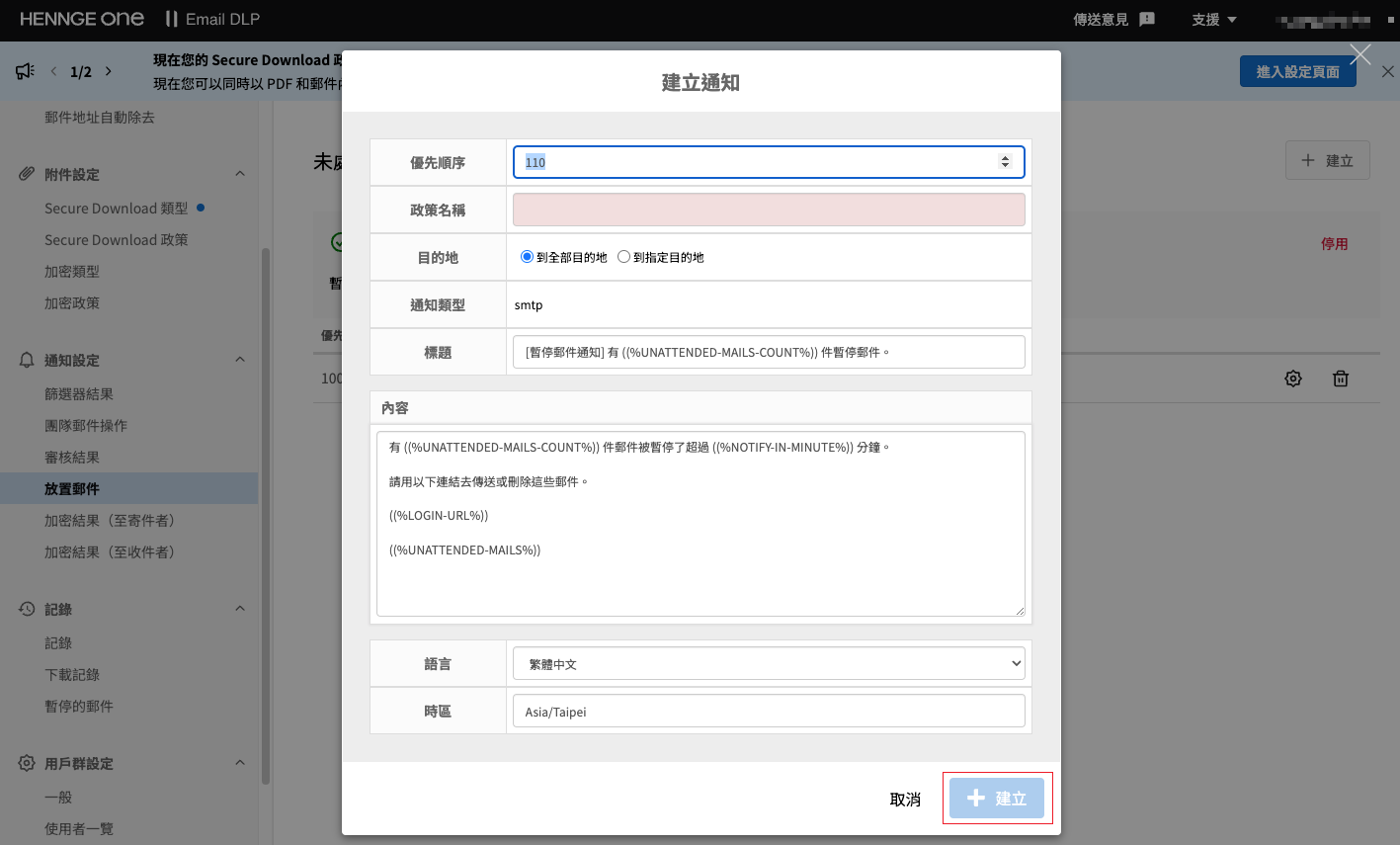The image size is (1400, 845).
Task: Click the 1/2 announcement counter
Action: coord(81,71)
